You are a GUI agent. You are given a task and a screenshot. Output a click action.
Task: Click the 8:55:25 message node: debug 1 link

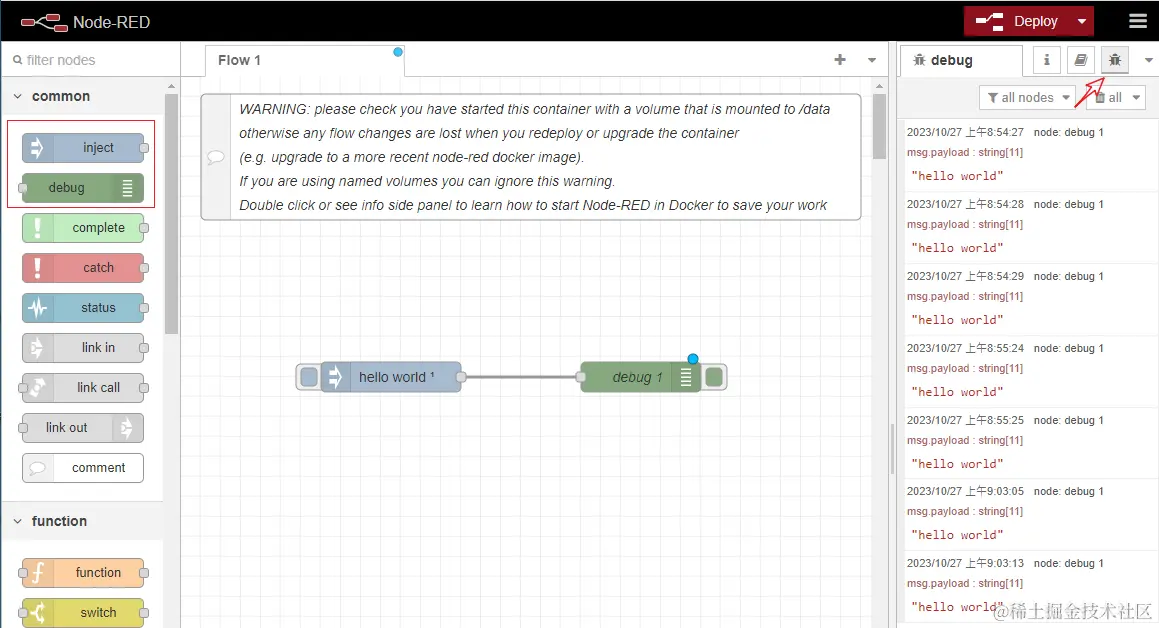click(1068, 420)
